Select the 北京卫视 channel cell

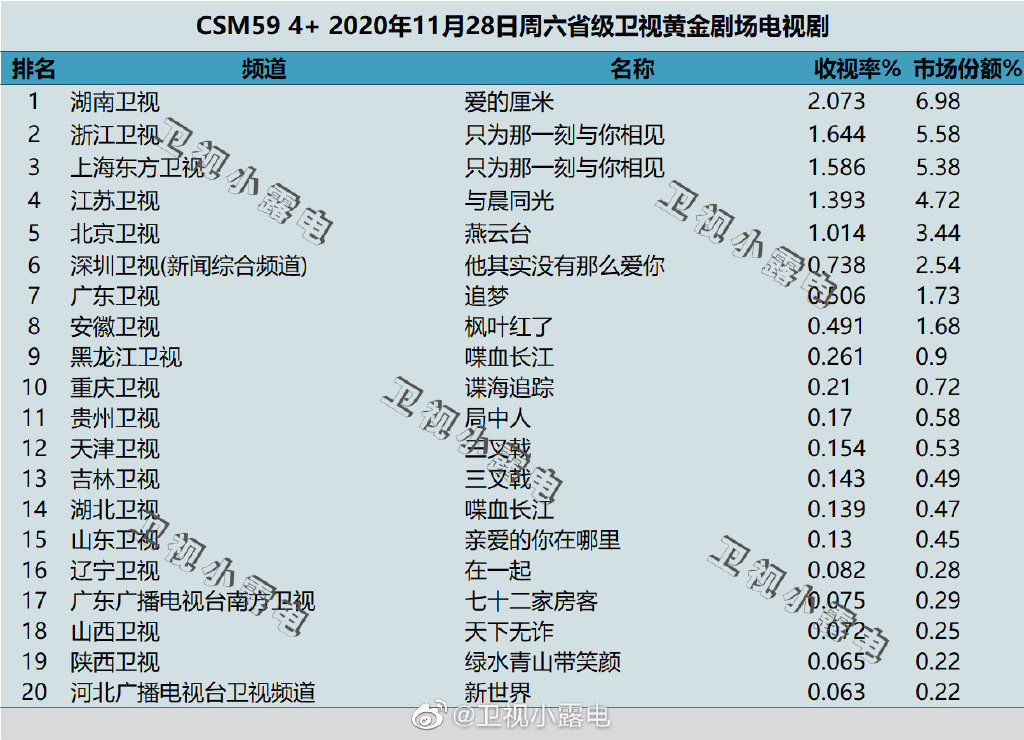tap(115, 233)
